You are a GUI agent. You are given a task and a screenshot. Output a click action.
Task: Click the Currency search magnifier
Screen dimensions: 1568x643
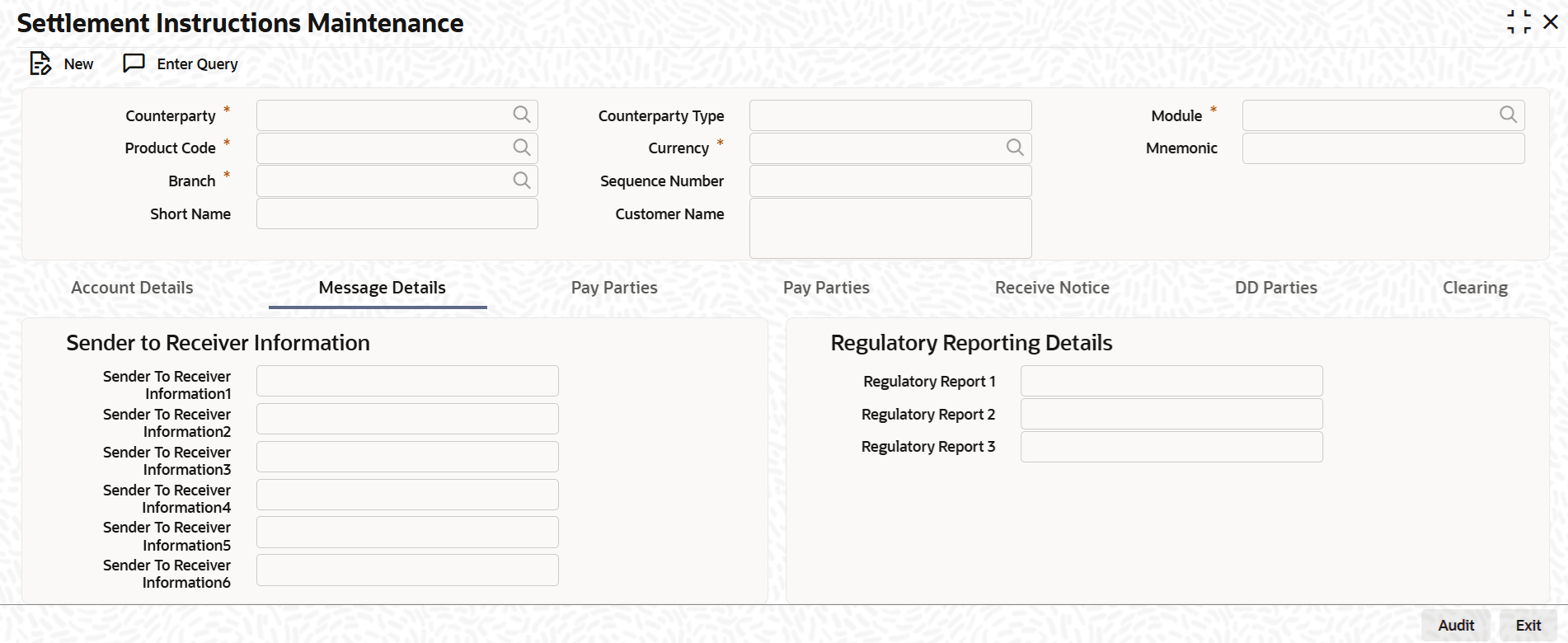point(1014,148)
